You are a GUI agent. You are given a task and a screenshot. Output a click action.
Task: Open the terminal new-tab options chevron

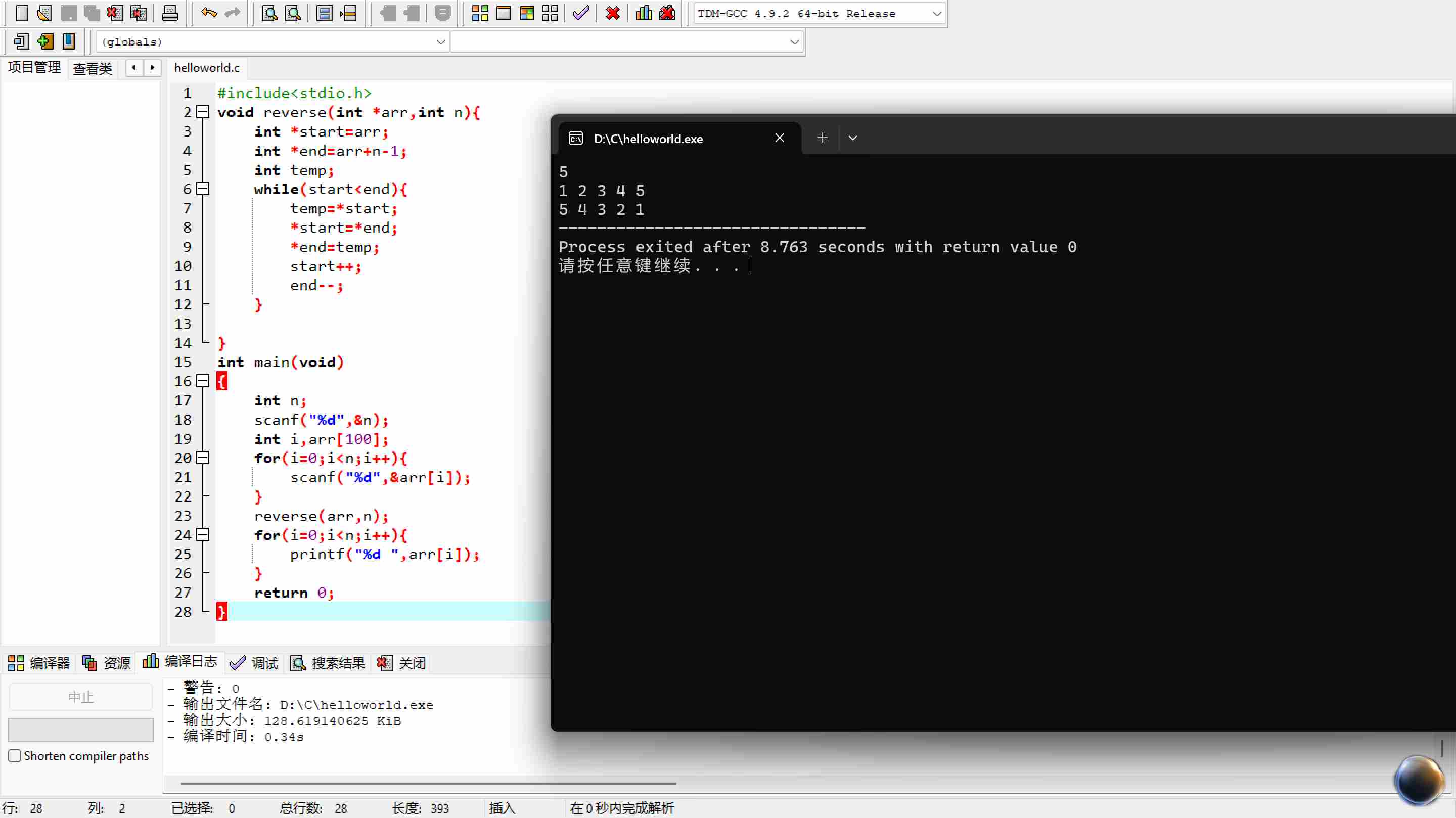coord(852,138)
